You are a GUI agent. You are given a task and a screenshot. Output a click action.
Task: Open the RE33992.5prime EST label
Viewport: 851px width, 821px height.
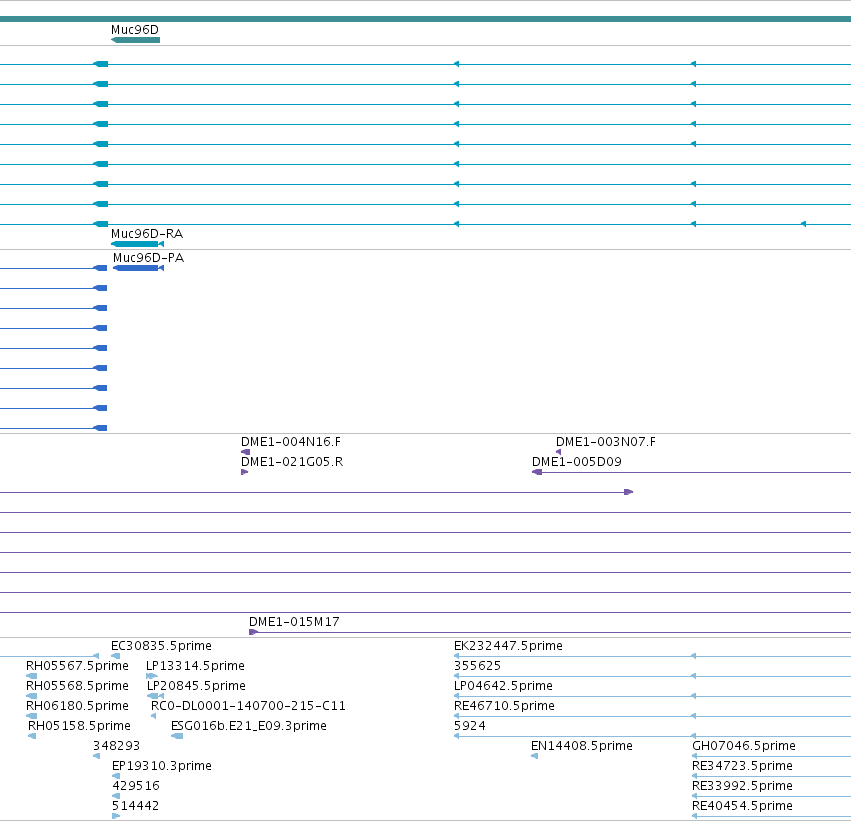click(742, 786)
